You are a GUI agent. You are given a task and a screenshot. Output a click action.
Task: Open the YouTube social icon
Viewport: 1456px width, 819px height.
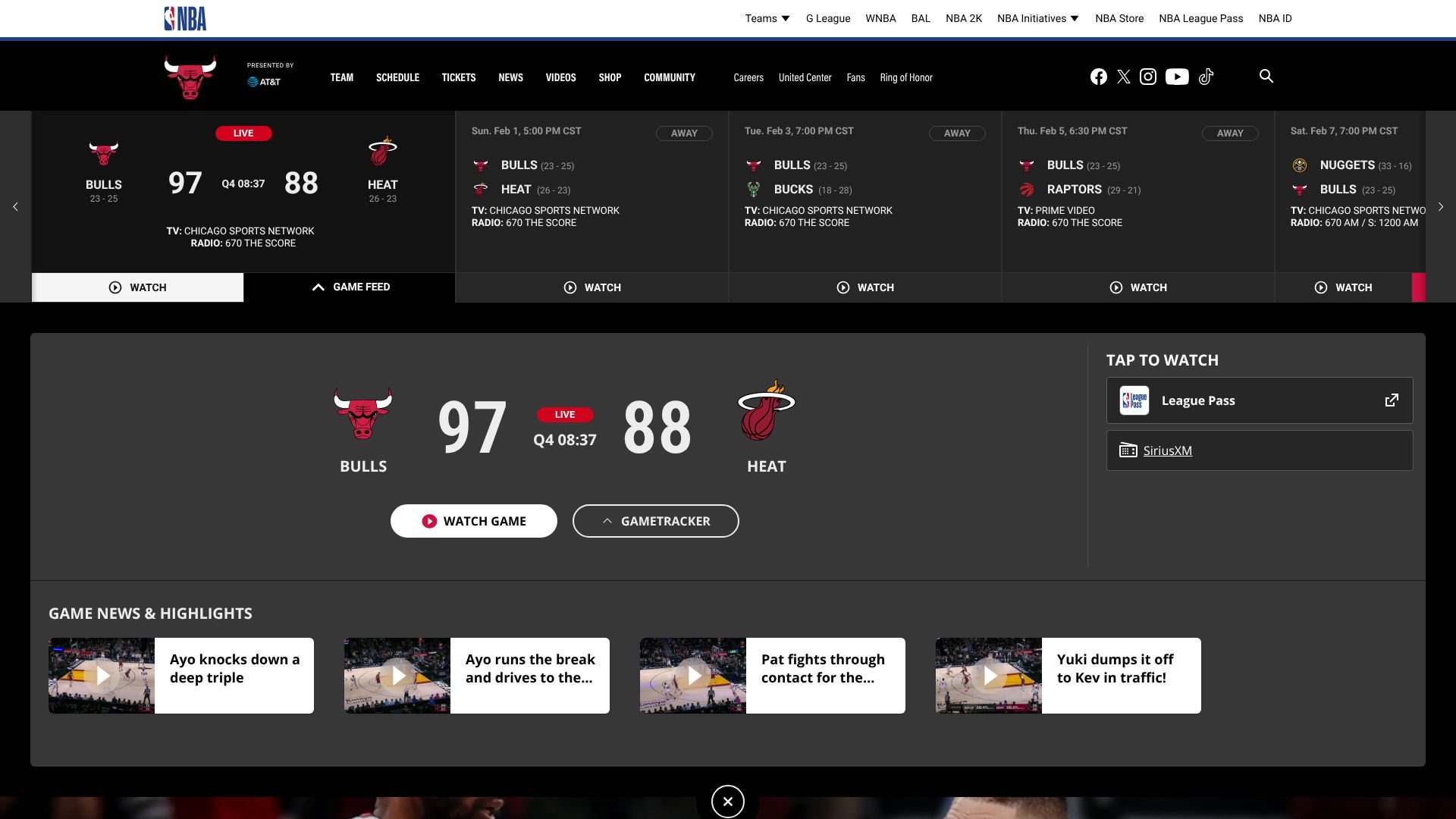click(1176, 77)
